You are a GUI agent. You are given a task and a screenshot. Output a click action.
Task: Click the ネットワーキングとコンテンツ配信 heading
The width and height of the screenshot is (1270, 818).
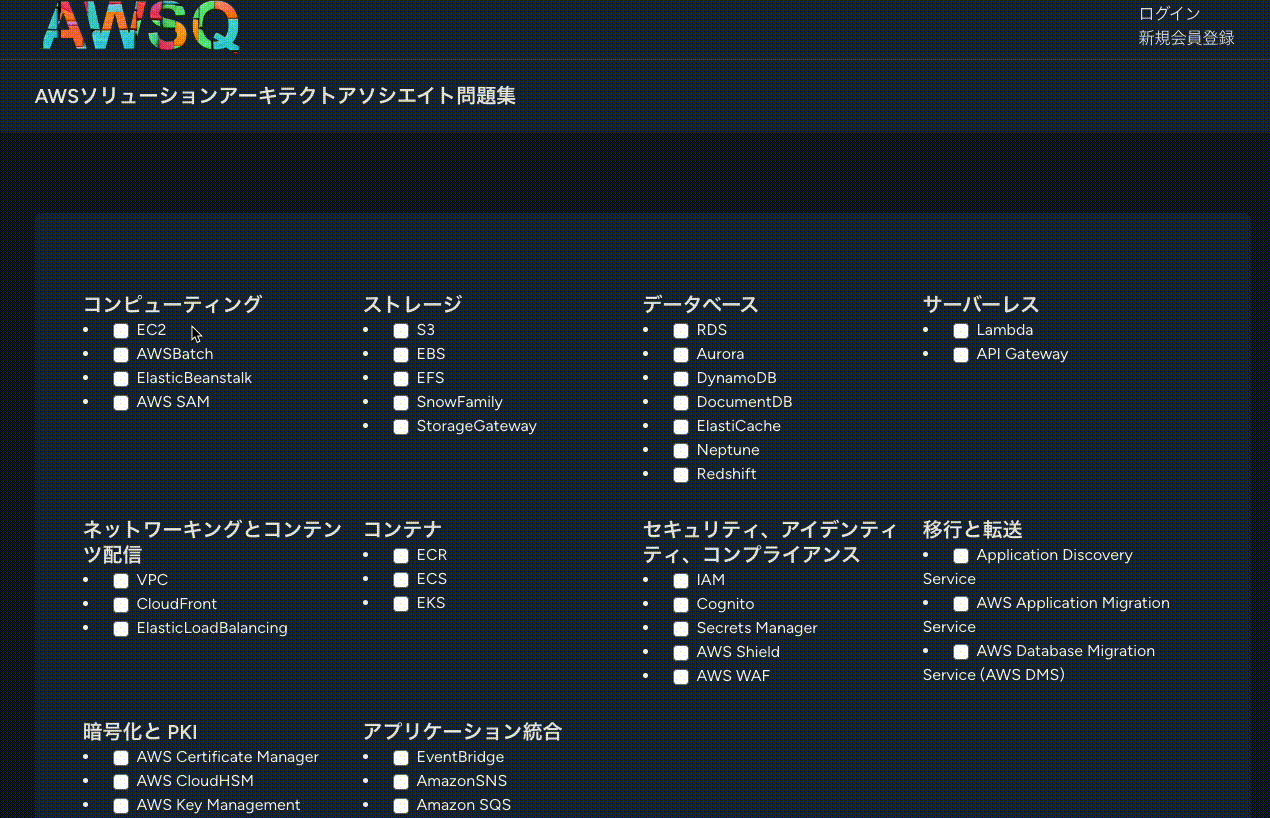coord(212,541)
